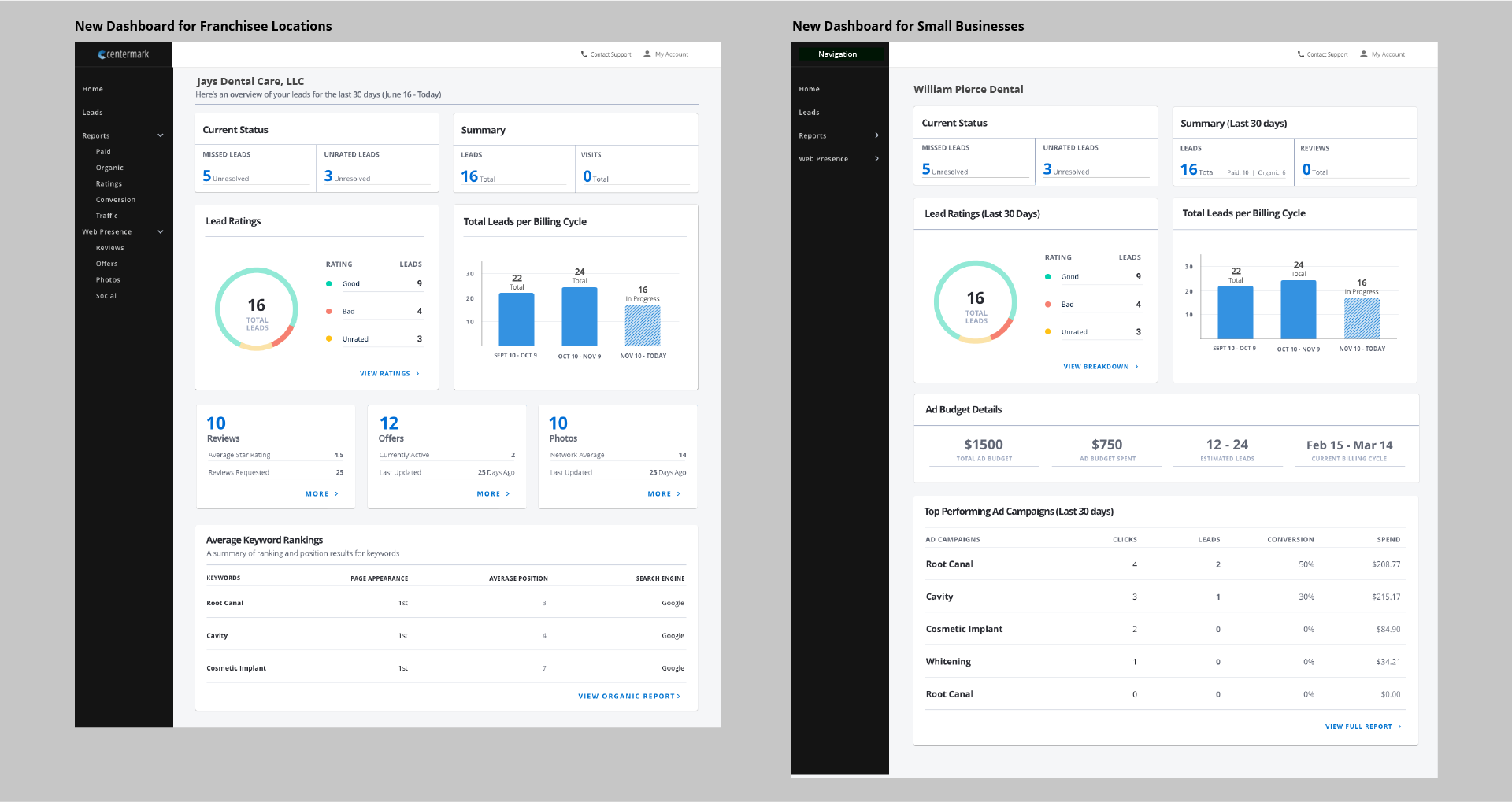Click View Ratings link in franchisee dashboard
Screen dimensions: 1512x802
[x=390, y=374]
